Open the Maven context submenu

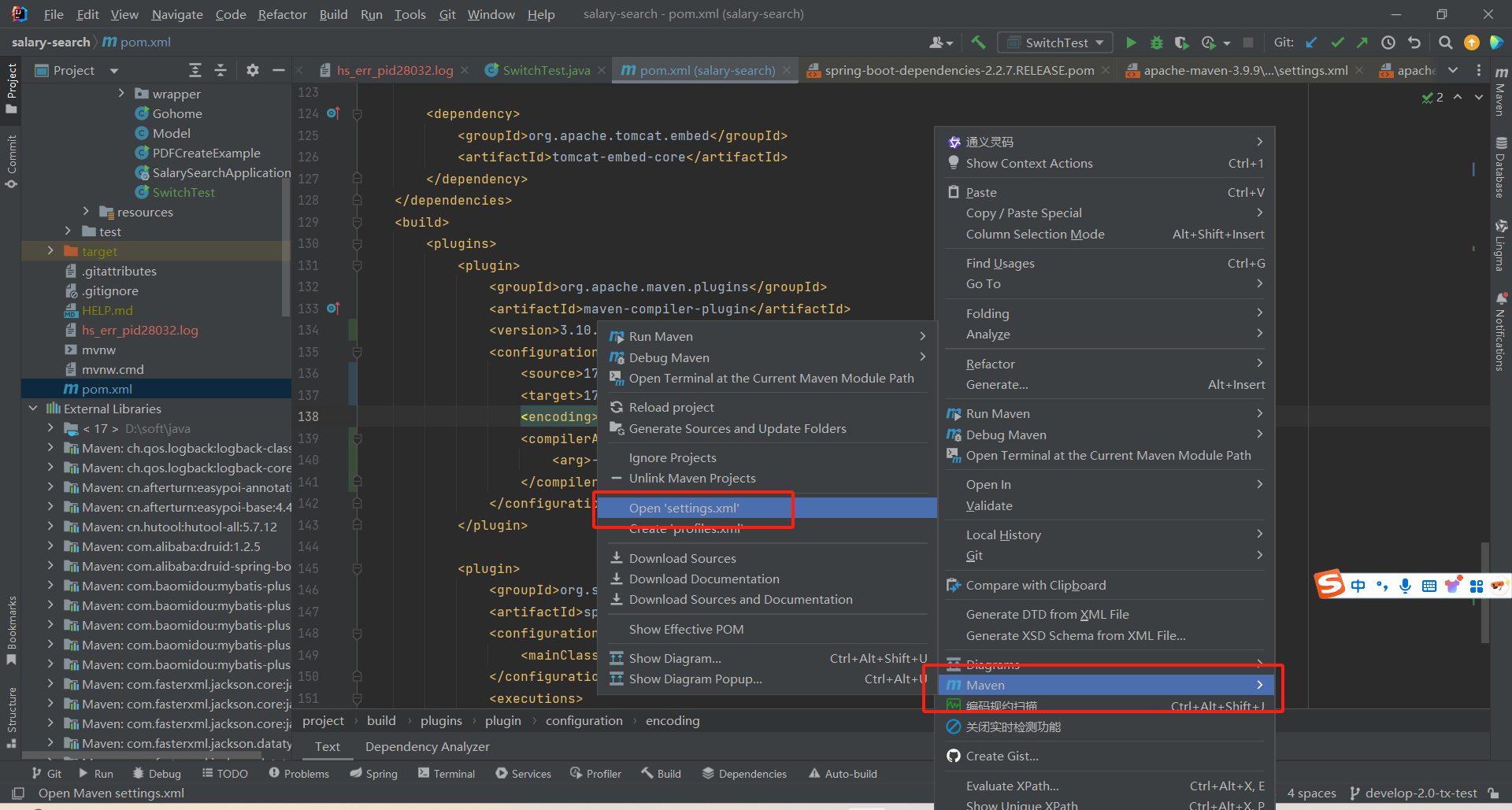[x=1104, y=685]
